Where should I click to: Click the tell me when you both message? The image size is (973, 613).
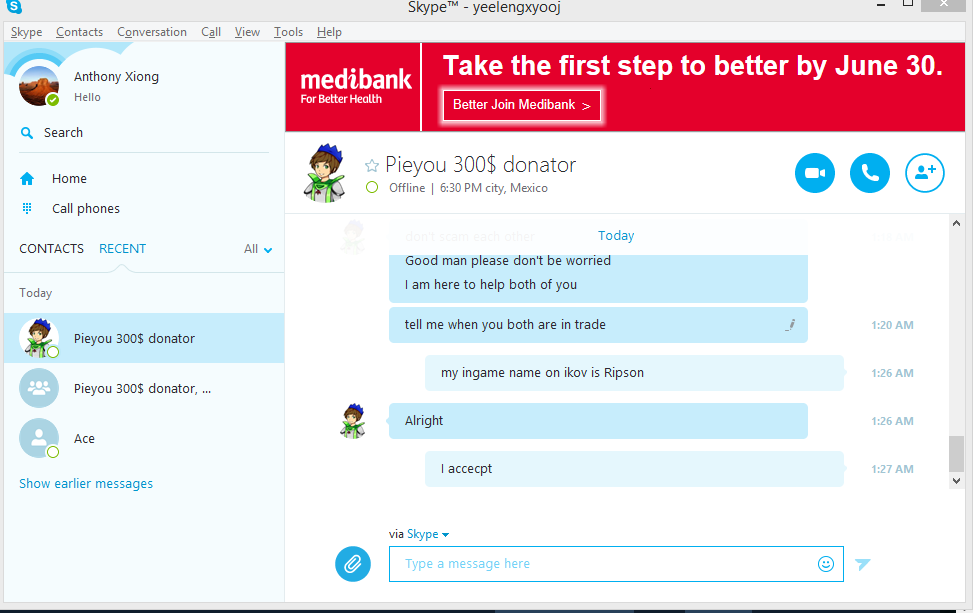(x=598, y=324)
